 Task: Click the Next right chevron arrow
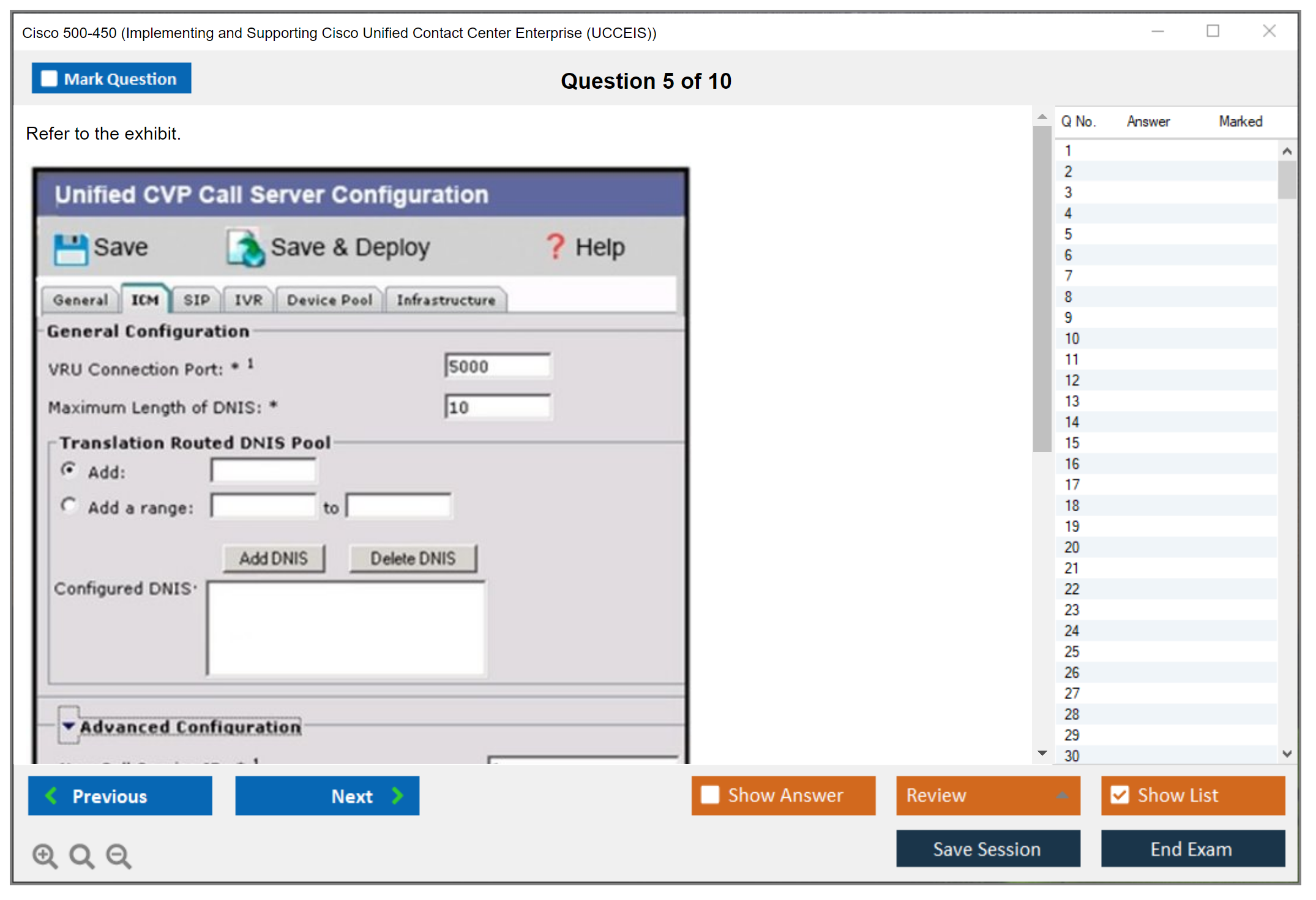[398, 796]
